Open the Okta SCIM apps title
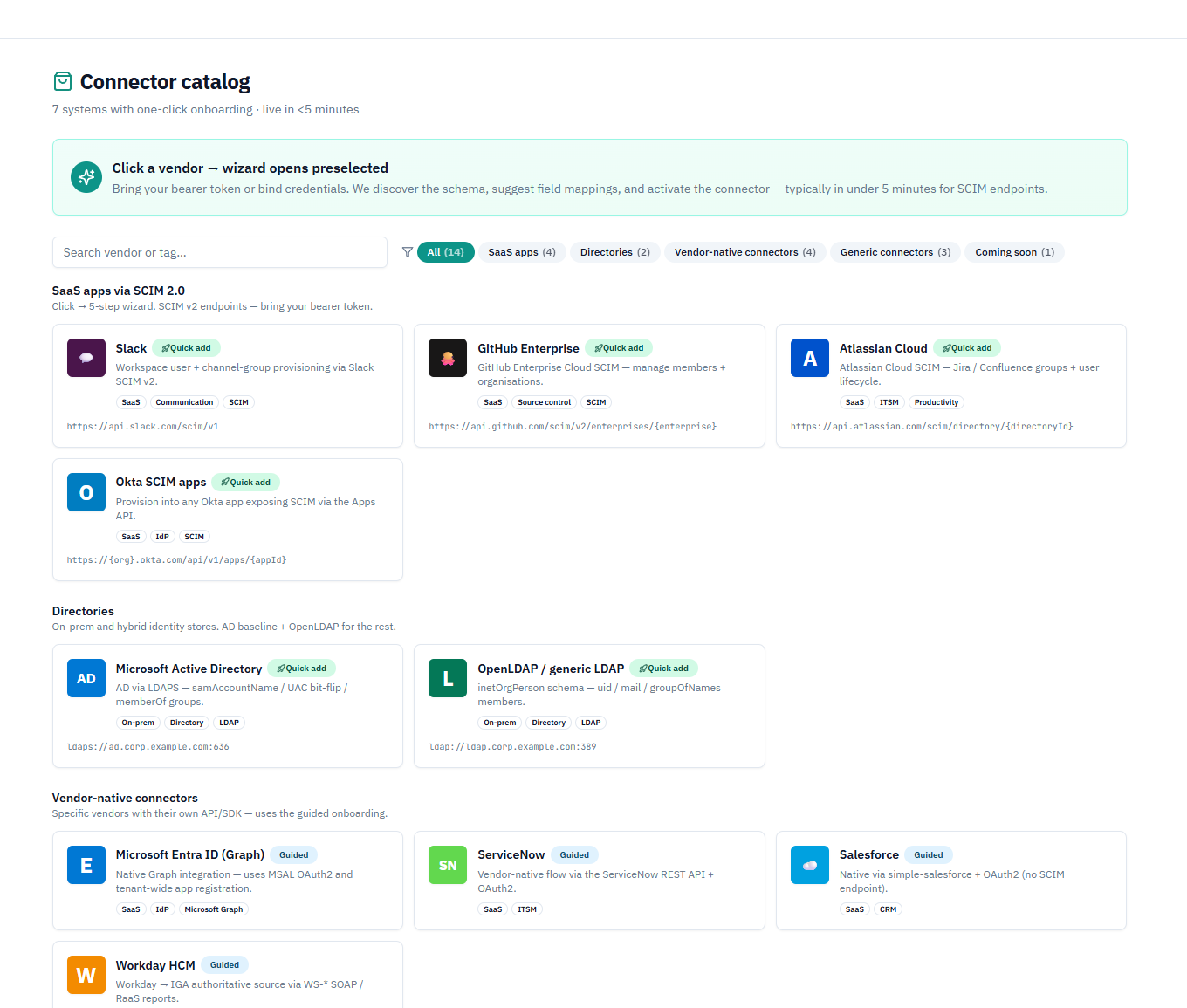Viewport: 1187px width, 1008px height. [x=161, y=483]
